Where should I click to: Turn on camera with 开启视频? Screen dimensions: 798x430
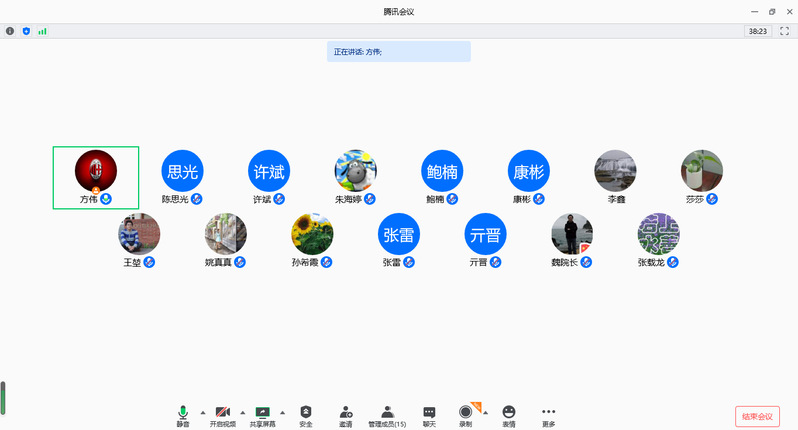[x=221, y=414]
